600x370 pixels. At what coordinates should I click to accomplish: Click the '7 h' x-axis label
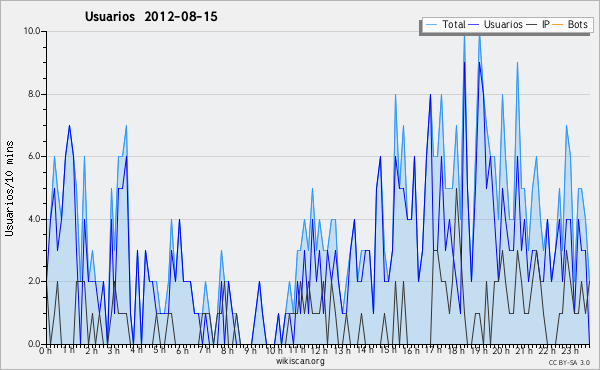(x=204, y=350)
